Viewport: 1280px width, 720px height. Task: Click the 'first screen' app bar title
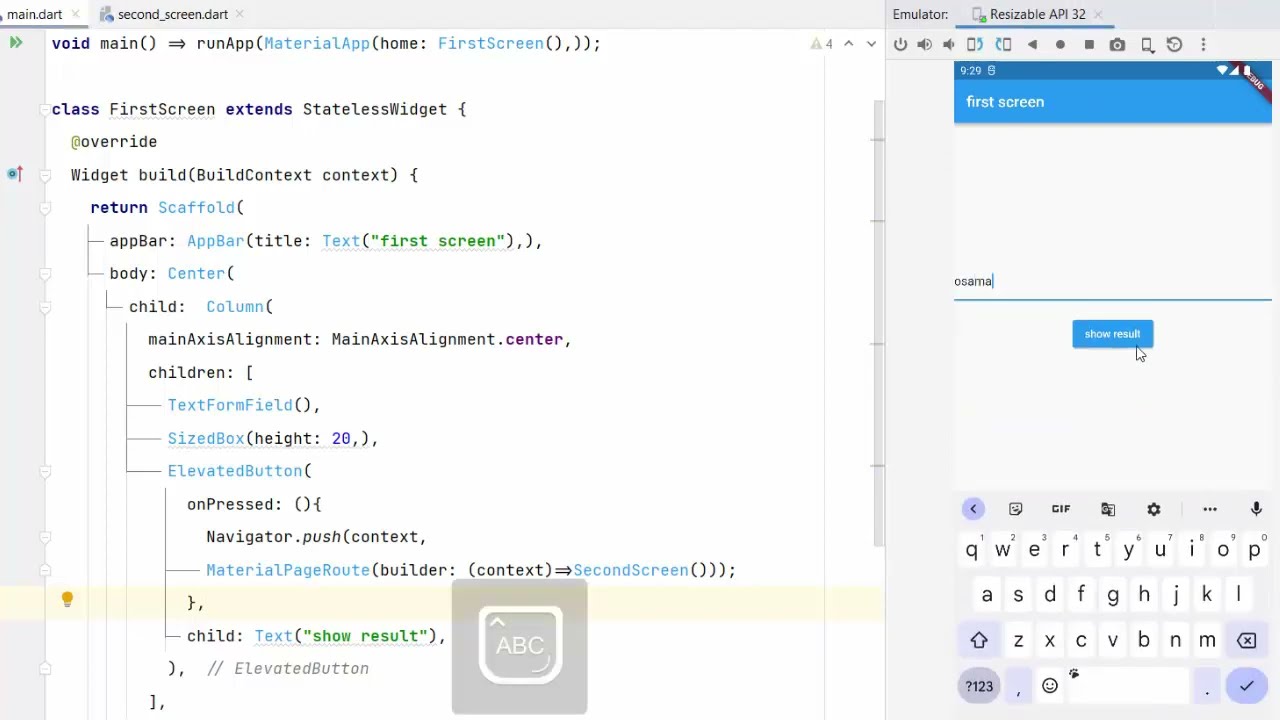click(x=1005, y=102)
